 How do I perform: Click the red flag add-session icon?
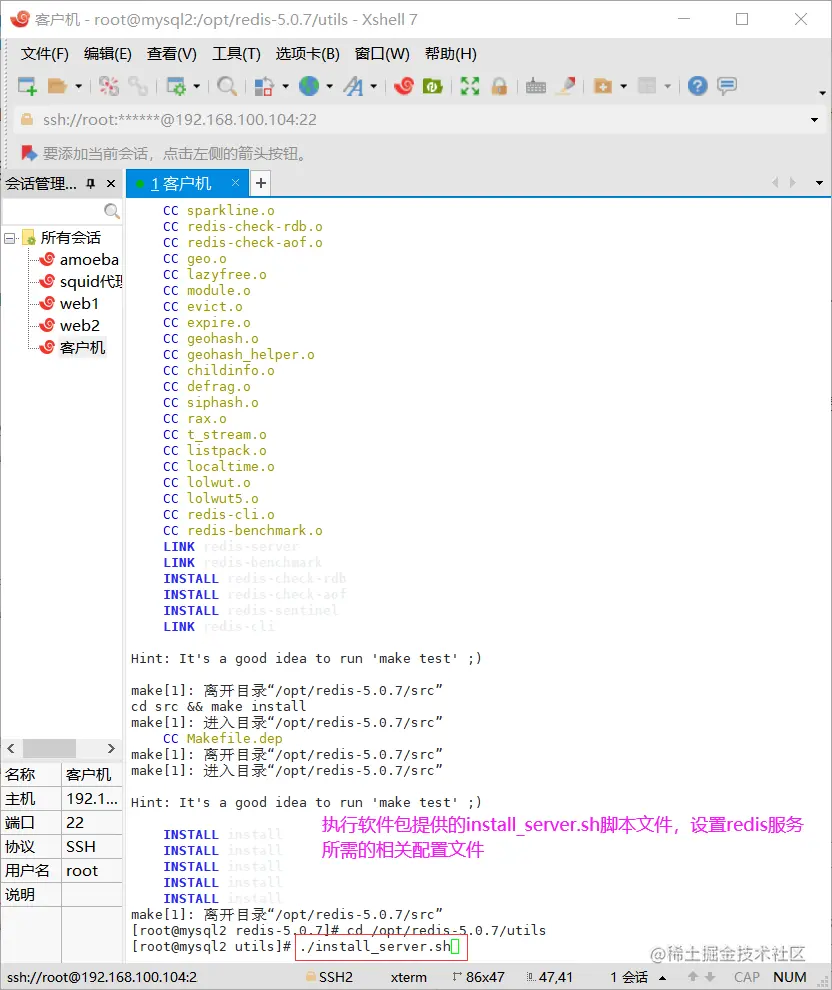[x=29, y=153]
